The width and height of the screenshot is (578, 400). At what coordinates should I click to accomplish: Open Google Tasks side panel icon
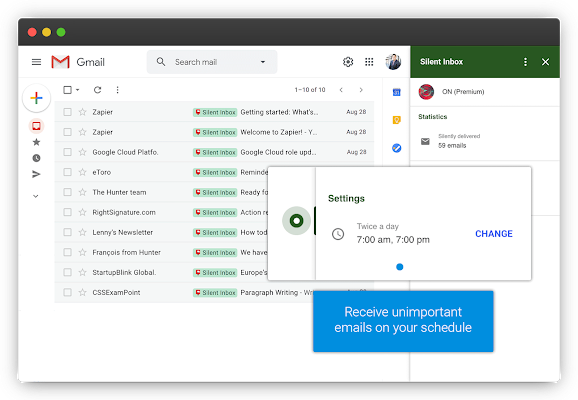[396, 148]
